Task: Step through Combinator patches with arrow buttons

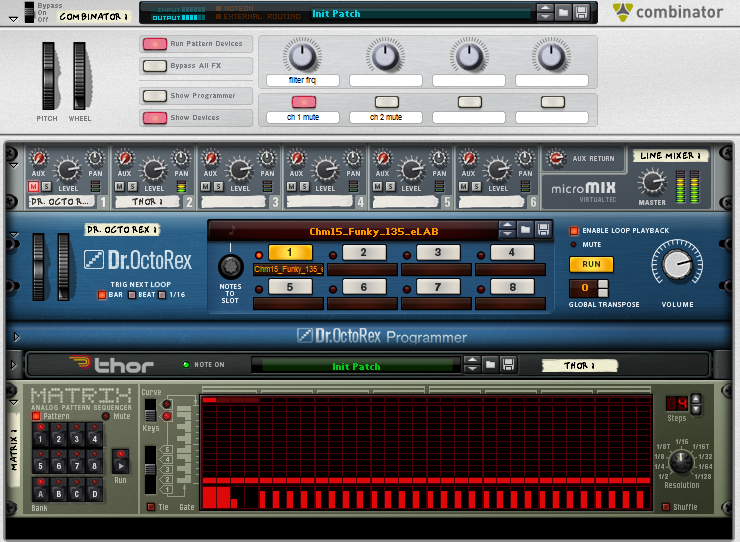Action: click(545, 12)
